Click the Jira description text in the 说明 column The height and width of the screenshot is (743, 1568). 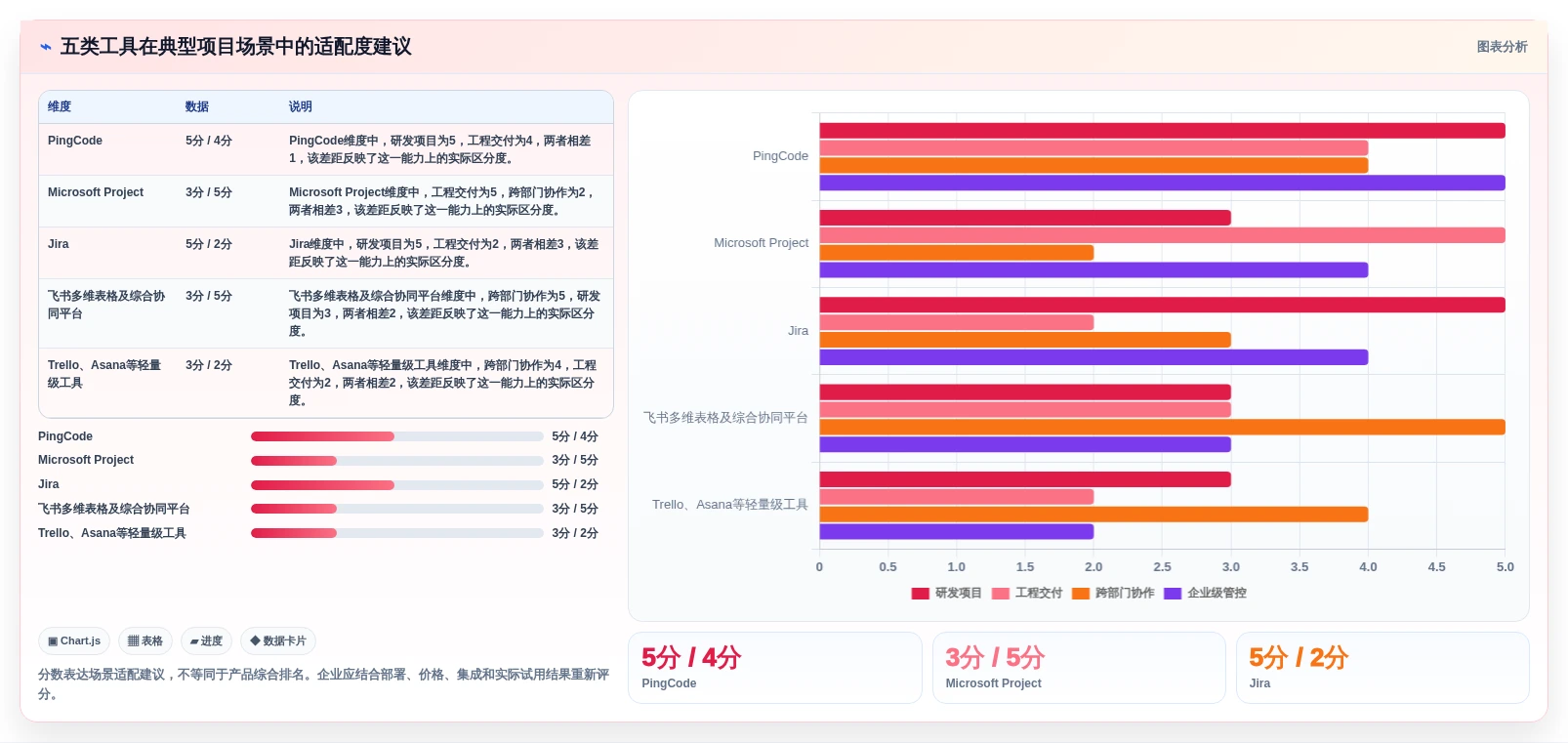444,253
